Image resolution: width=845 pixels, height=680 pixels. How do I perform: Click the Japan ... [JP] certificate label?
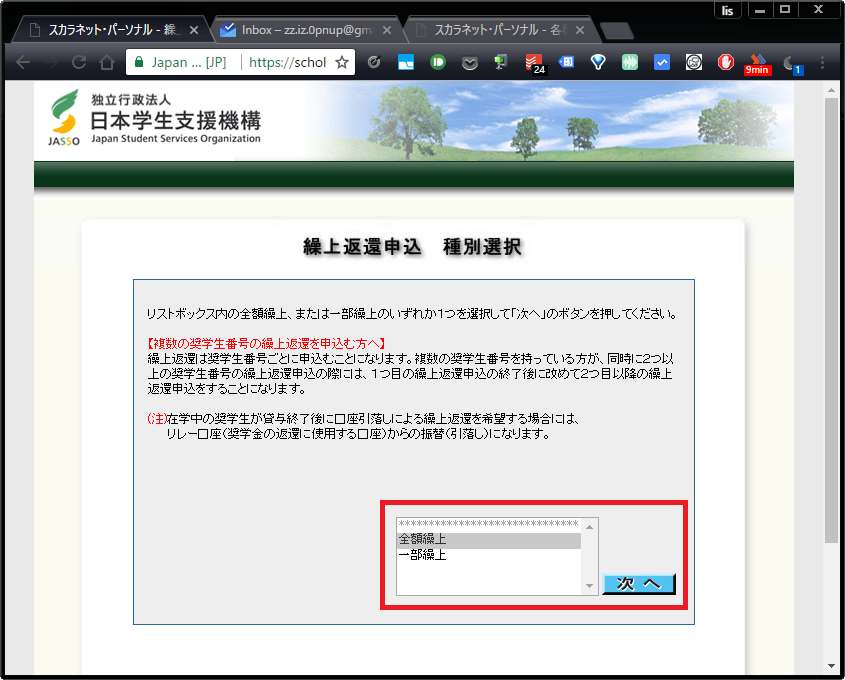click(x=189, y=63)
